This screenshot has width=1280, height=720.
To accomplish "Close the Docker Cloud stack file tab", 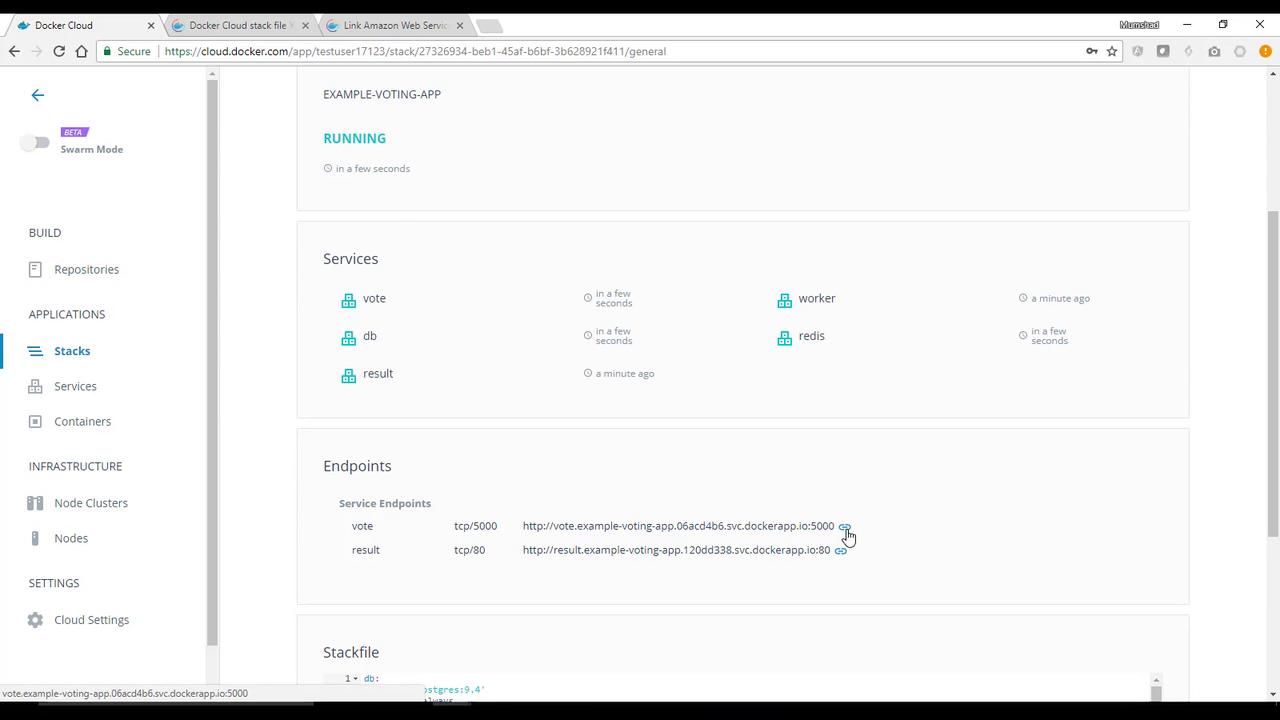I will click(305, 26).
